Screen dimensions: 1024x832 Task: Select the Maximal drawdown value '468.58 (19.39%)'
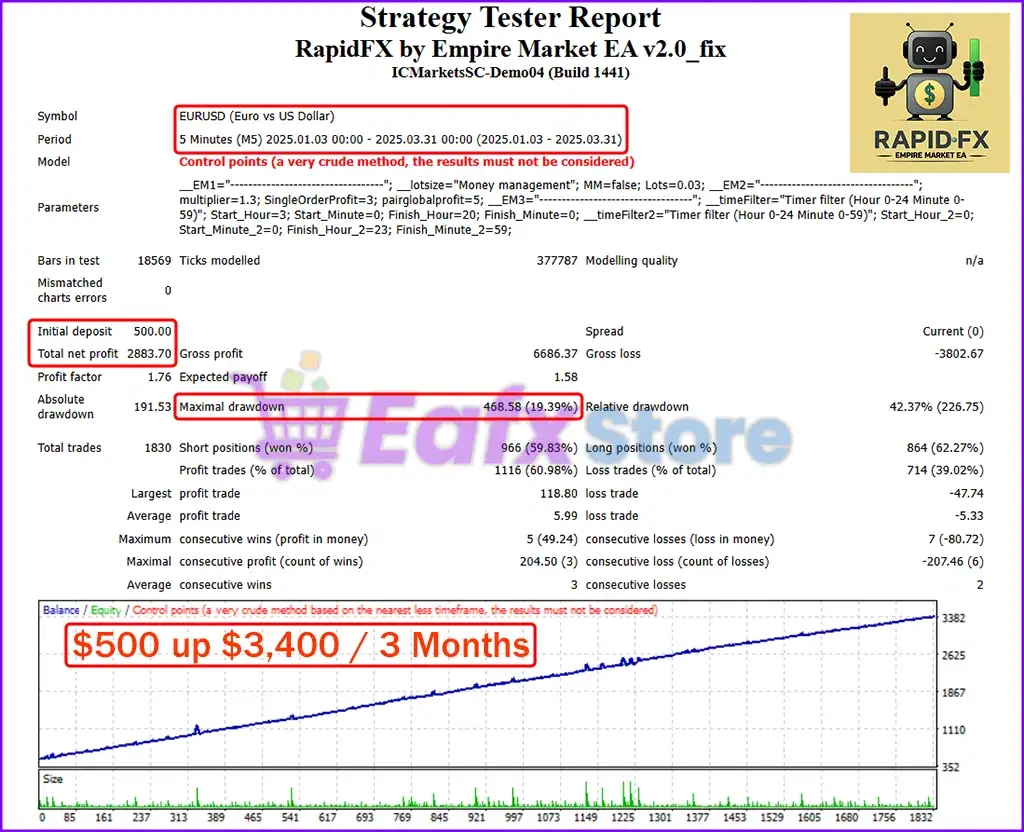[x=530, y=406]
